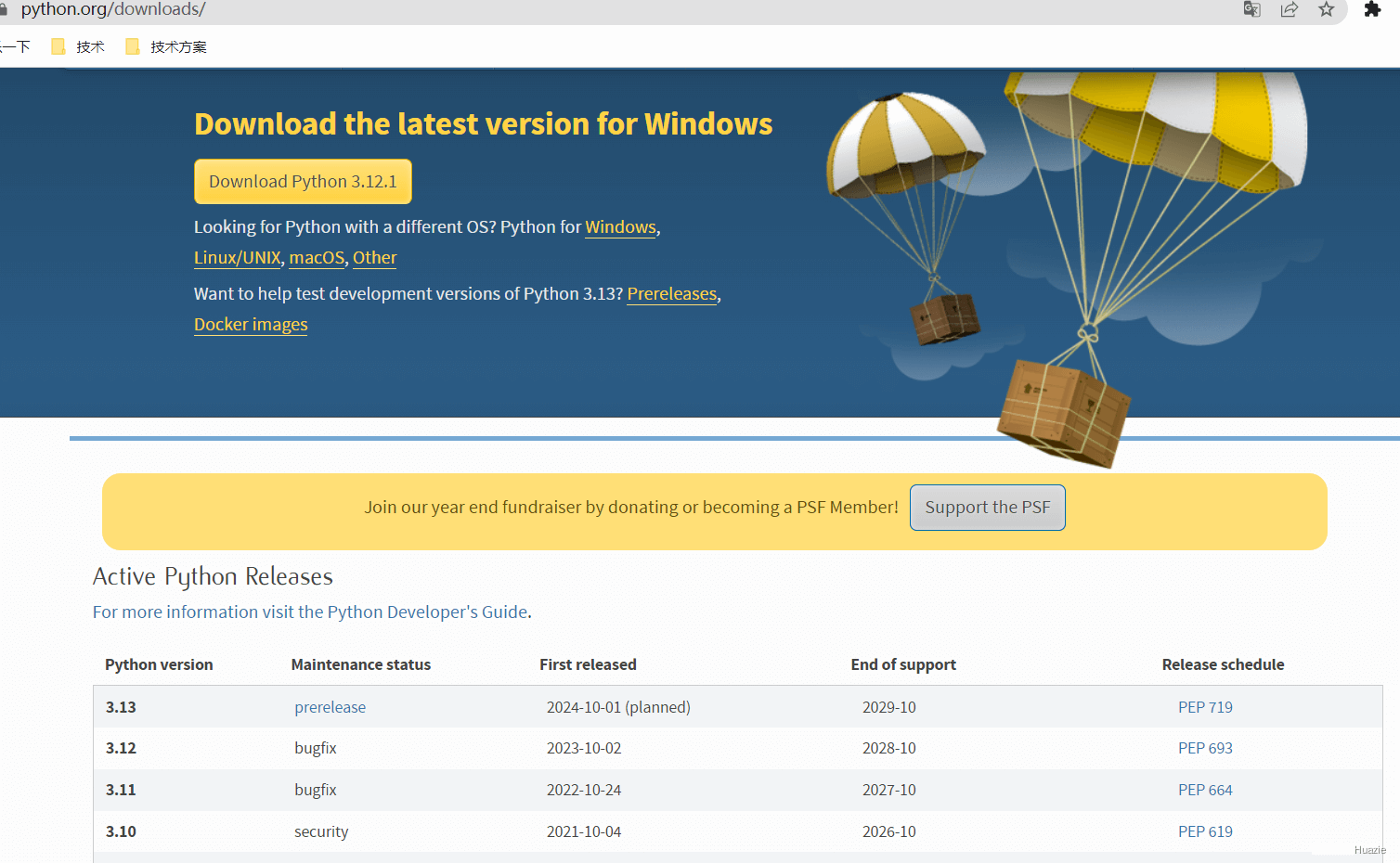Open PEP 719 release schedule

1205,707
